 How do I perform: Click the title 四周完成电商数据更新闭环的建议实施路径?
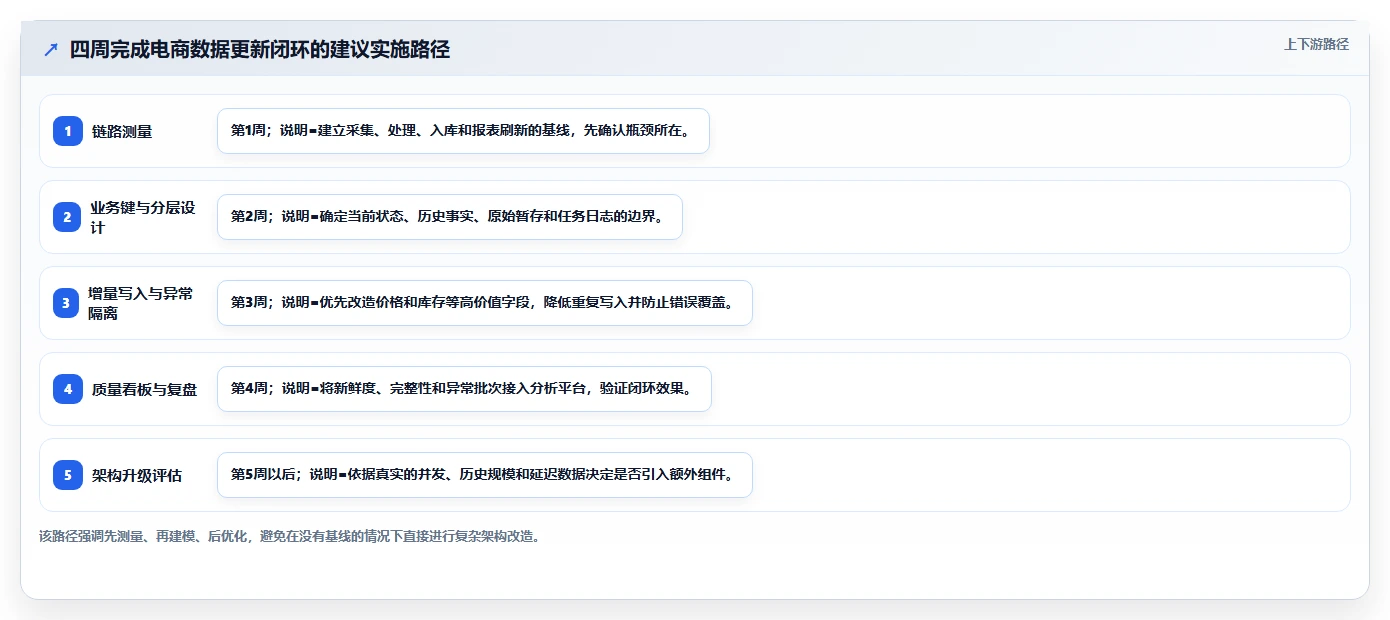click(260, 50)
